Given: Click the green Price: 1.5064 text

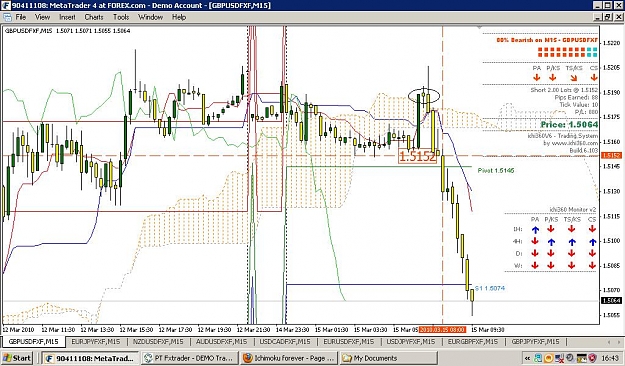Looking at the screenshot, I should [x=569, y=125].
